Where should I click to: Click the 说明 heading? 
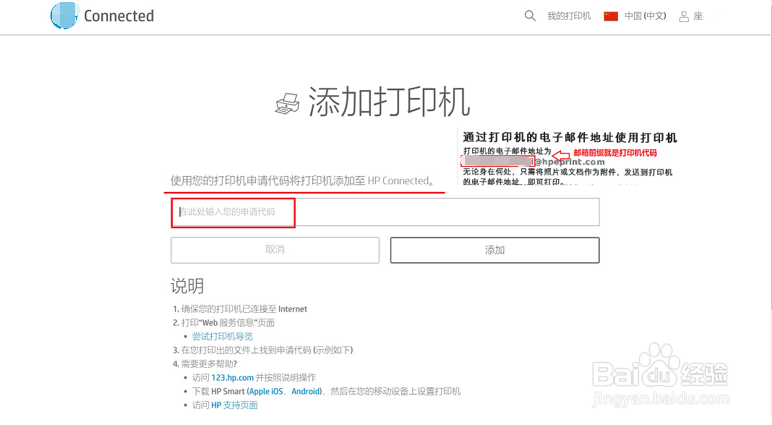click(x=187, y=286)
